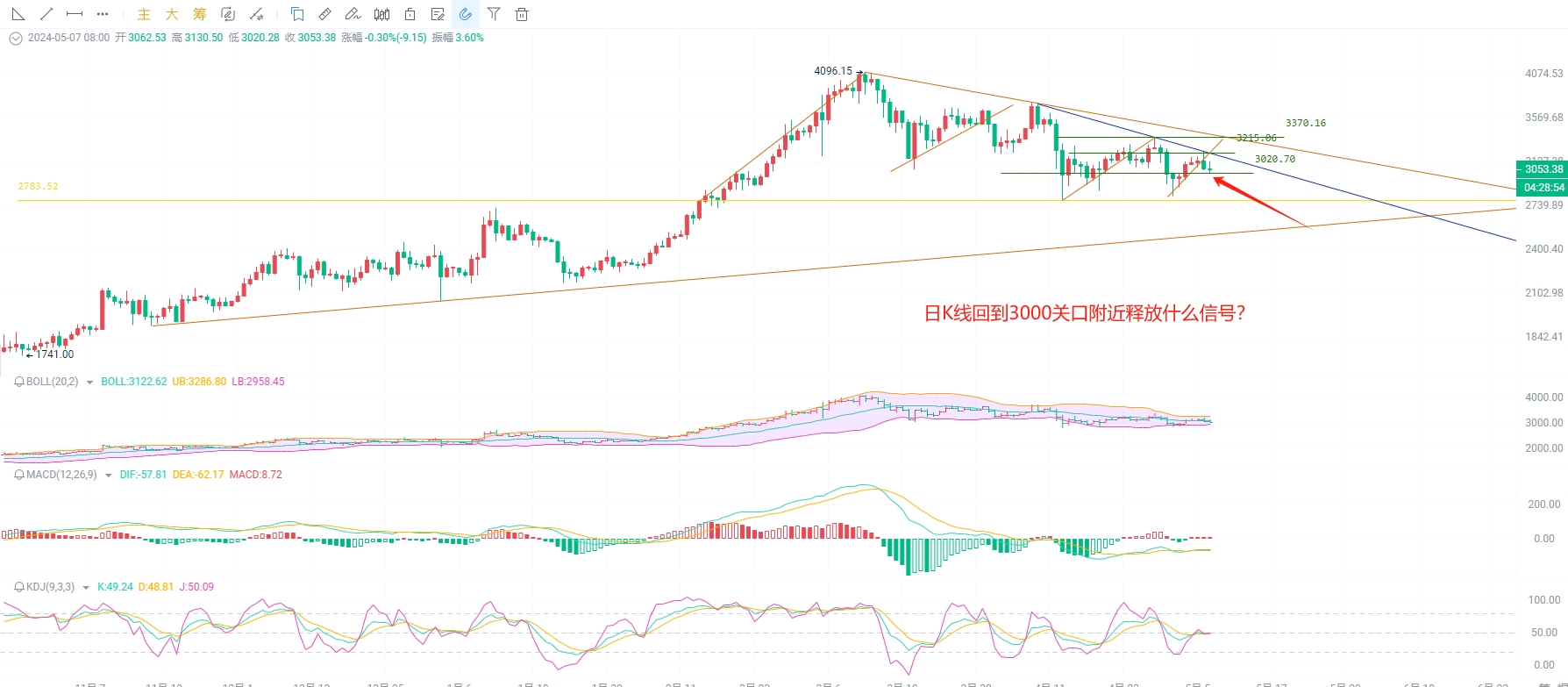The width and height of the screenshot is (1568, 687).
Task: Open more drawing tools ellipsis menu
Action: click(103, 14)
